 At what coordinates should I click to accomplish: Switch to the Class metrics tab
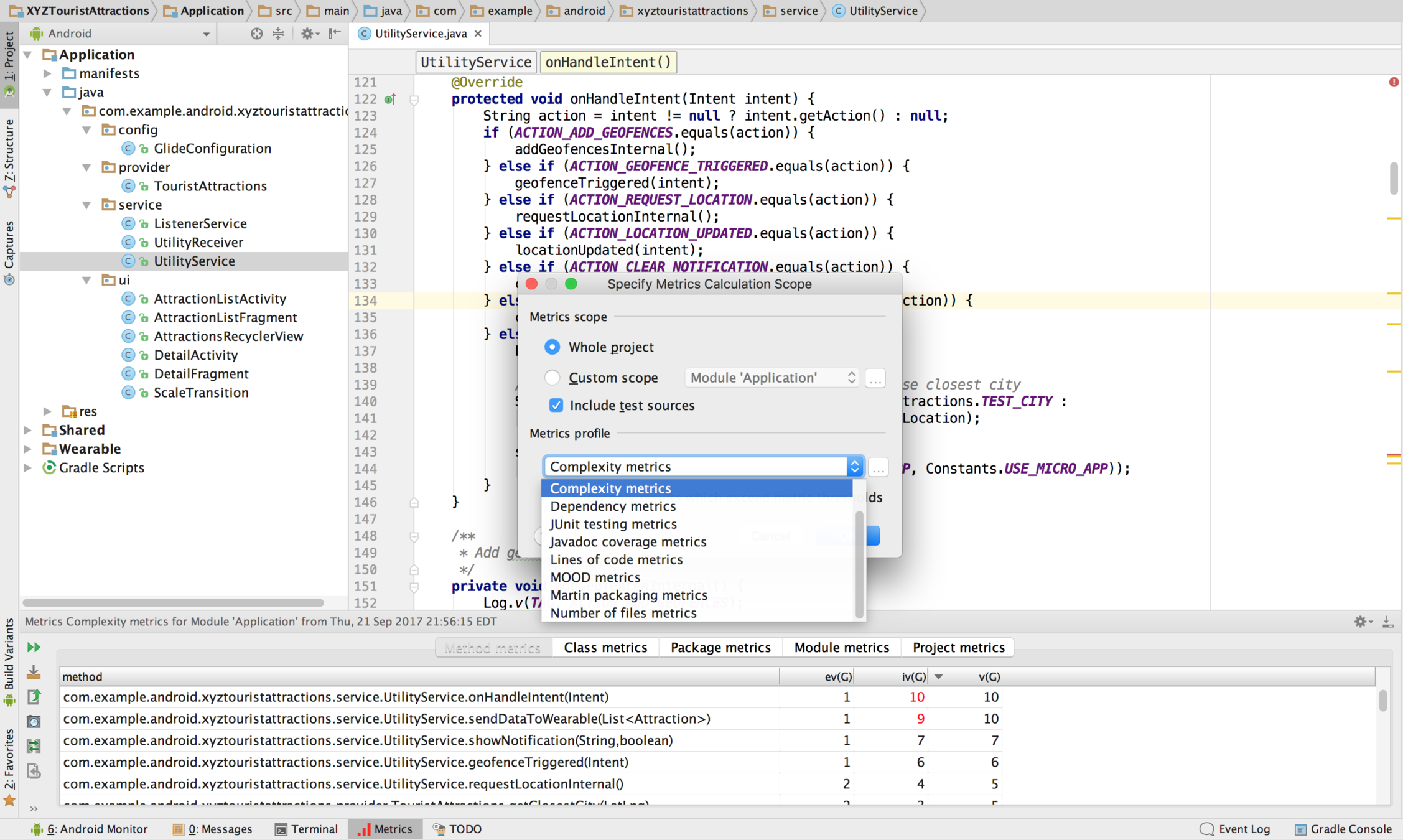pos(605,647)
